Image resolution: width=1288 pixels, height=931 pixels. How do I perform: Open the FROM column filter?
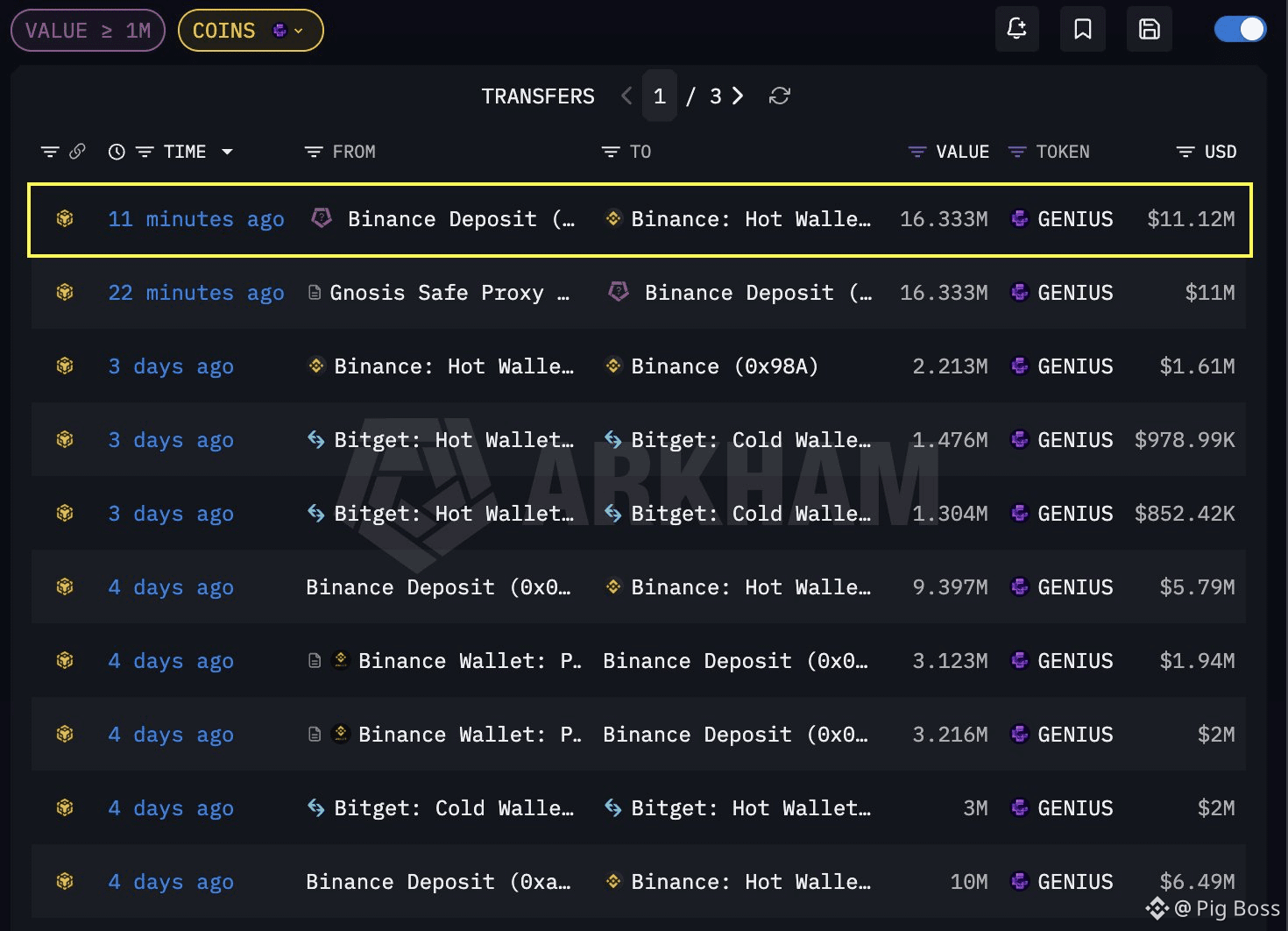click(314, 152)
